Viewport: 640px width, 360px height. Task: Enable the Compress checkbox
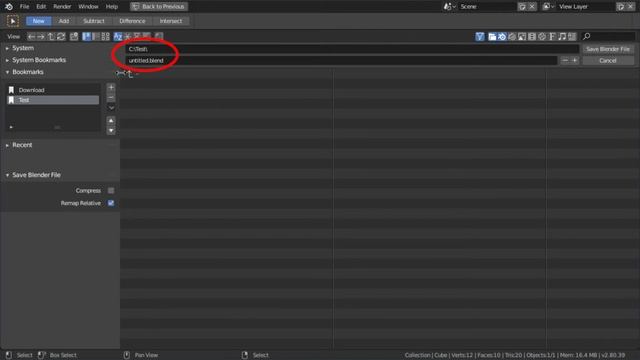click(x=111, y=191)
